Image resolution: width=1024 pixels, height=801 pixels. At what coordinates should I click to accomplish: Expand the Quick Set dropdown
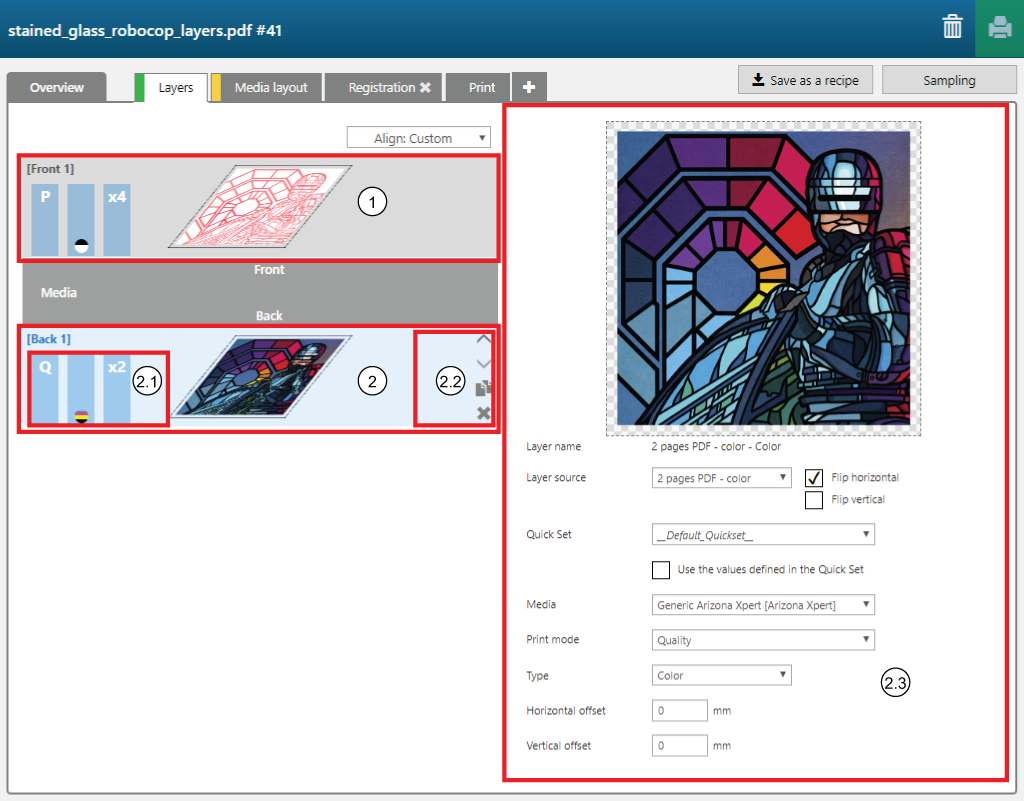(763, 535)
